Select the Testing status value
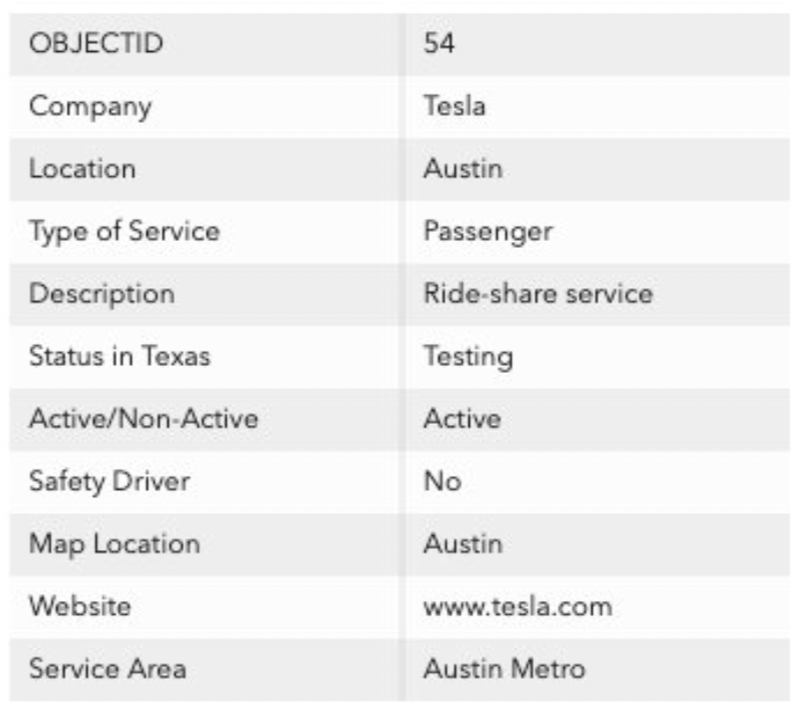798x724 pixels. (468, 356)
